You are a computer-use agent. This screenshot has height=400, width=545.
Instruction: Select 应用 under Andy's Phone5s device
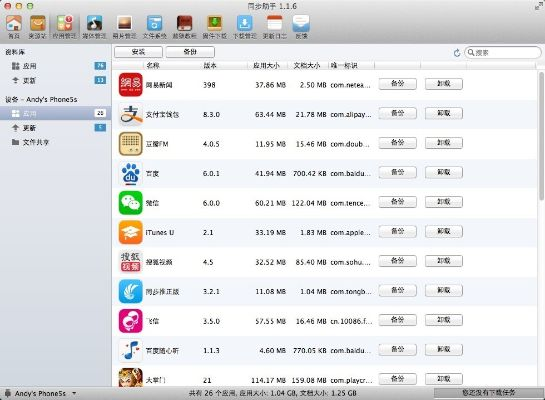(56, 113)
